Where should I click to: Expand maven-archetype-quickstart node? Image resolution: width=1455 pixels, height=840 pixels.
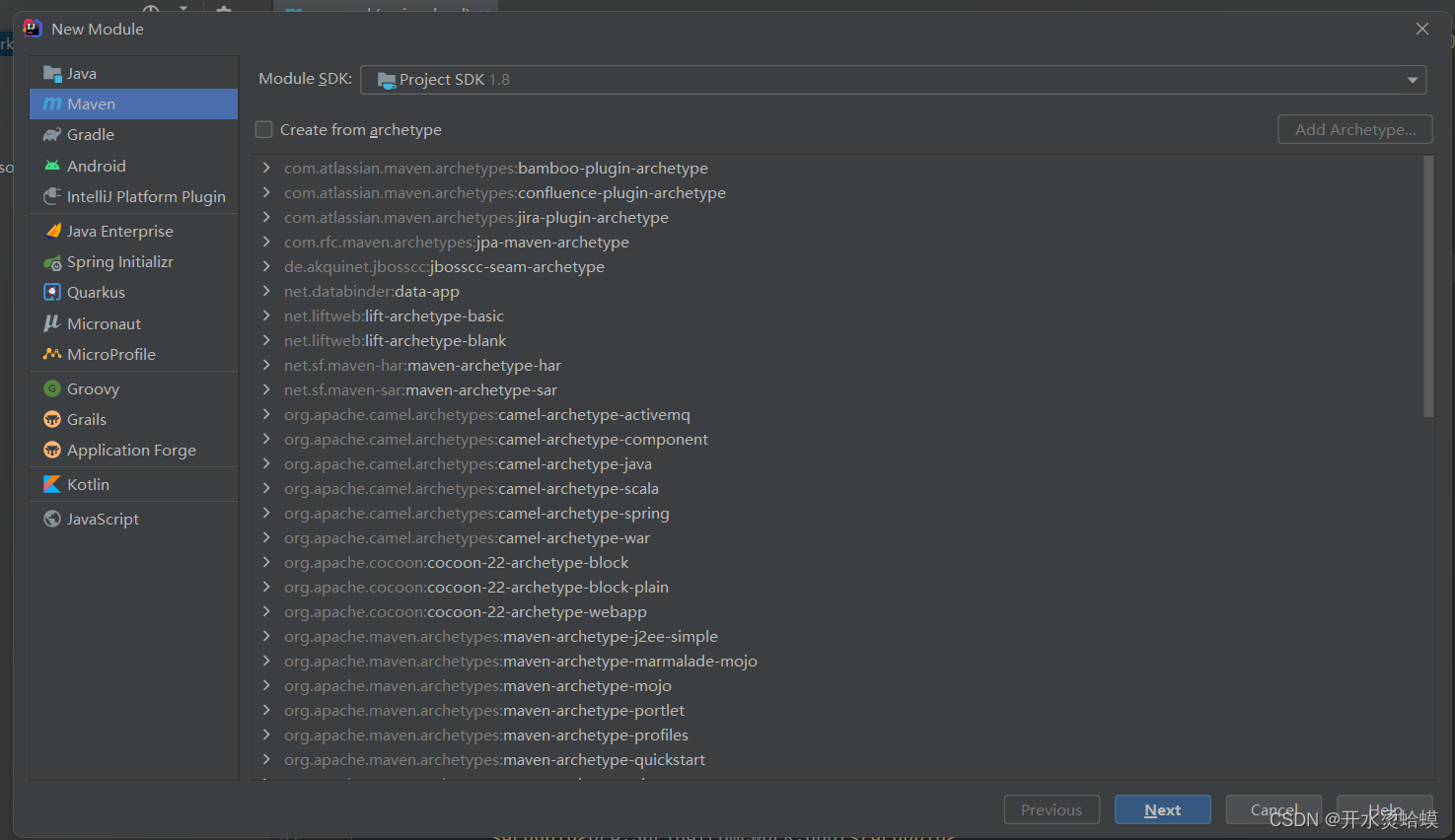pos(266,759)
